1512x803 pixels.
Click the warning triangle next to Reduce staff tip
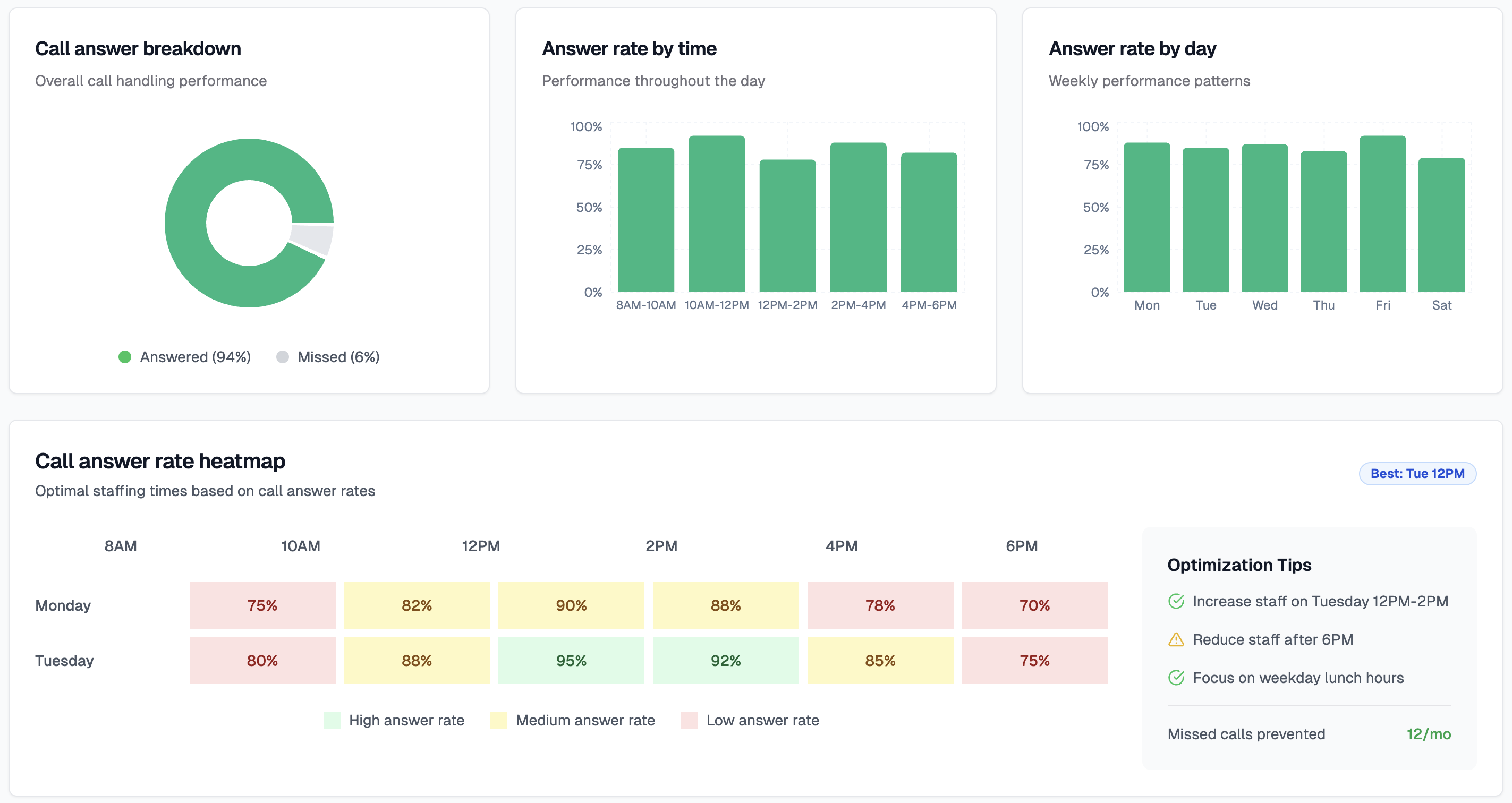coord(1176,640)
